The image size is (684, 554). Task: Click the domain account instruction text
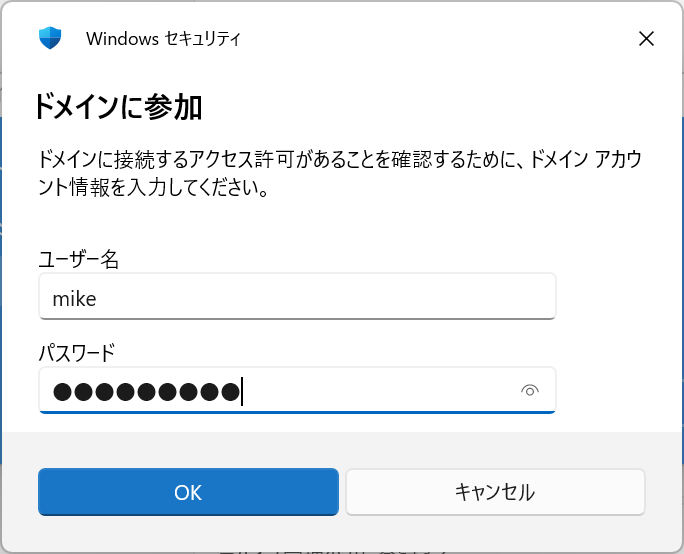pyautogui.click(x=340, y=173)
